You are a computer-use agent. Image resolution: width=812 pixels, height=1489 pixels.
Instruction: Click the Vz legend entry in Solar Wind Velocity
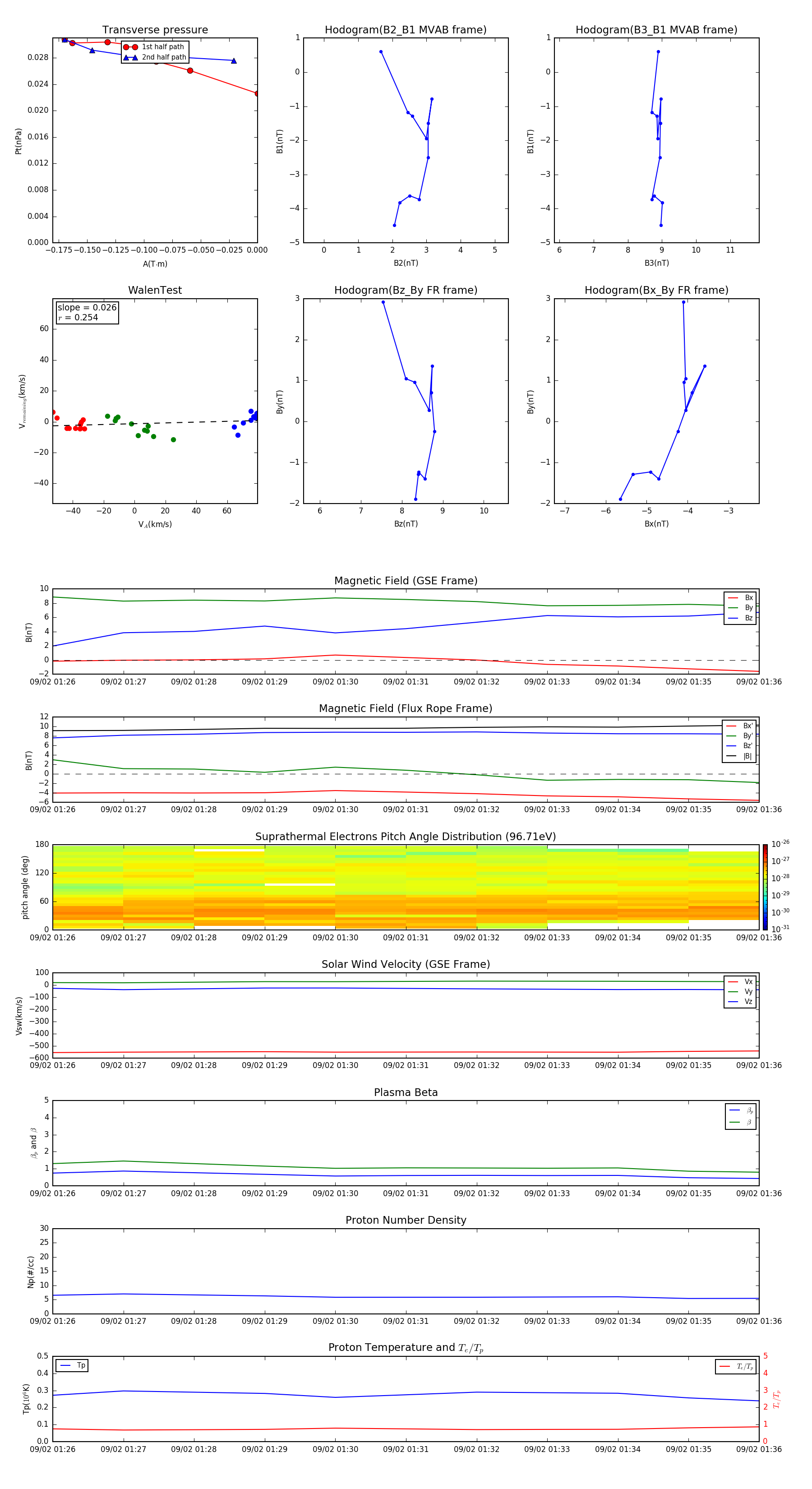pos(740,1002)
